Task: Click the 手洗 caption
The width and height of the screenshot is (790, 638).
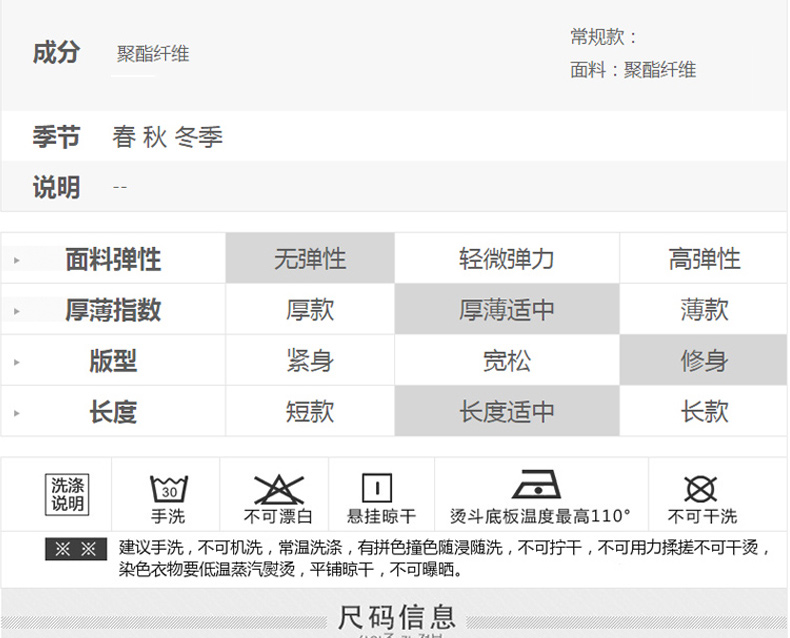Action: click(168, 517)
